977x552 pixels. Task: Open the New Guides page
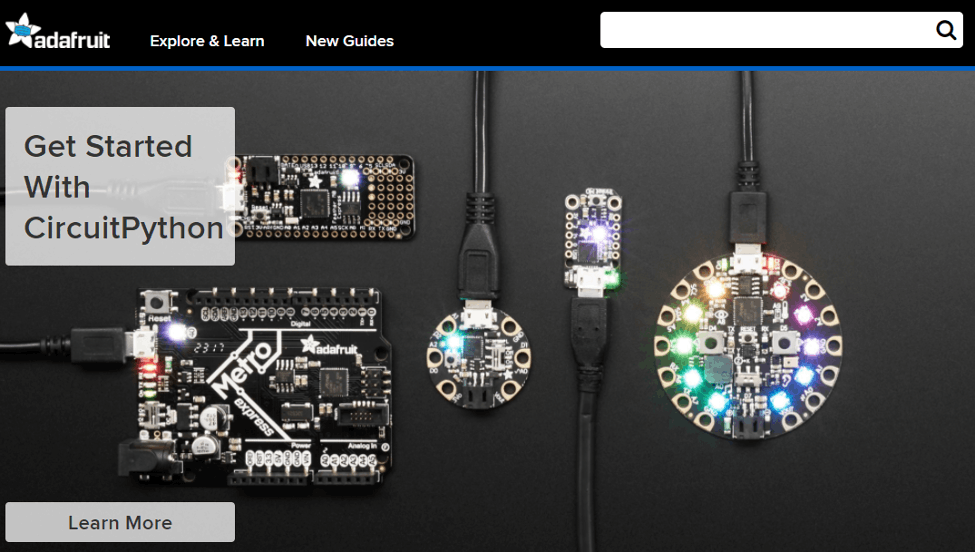[x=350, y=41]
